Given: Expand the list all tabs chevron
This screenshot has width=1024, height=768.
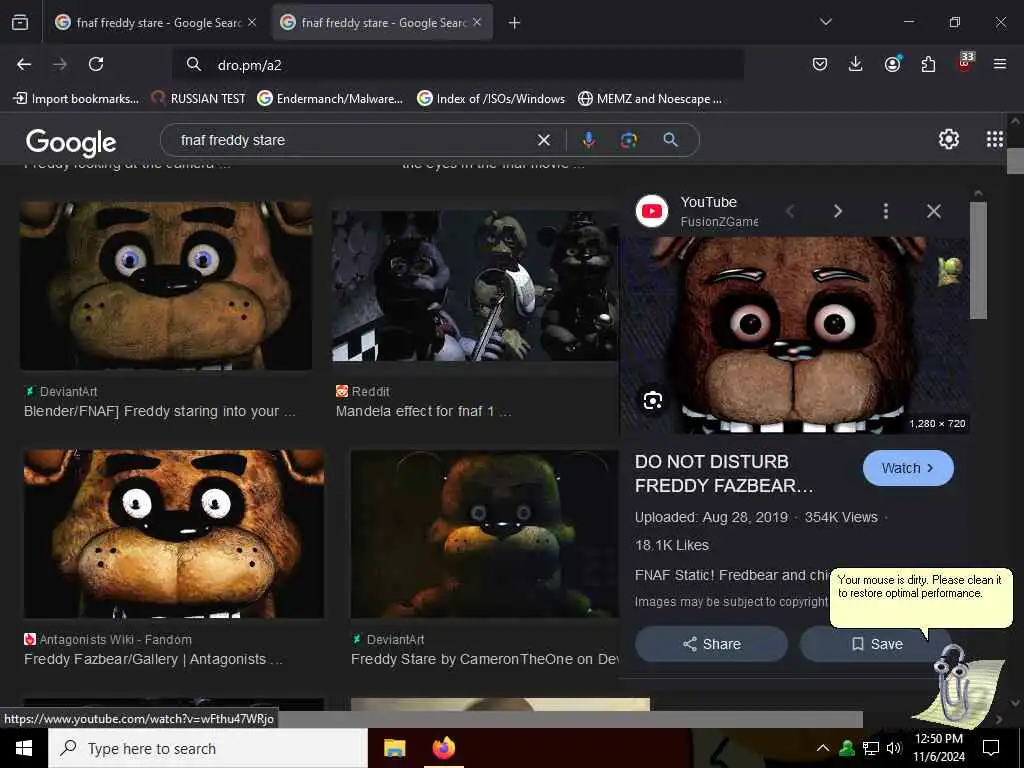Looking at the screenshot, I should tap(826, 22).
